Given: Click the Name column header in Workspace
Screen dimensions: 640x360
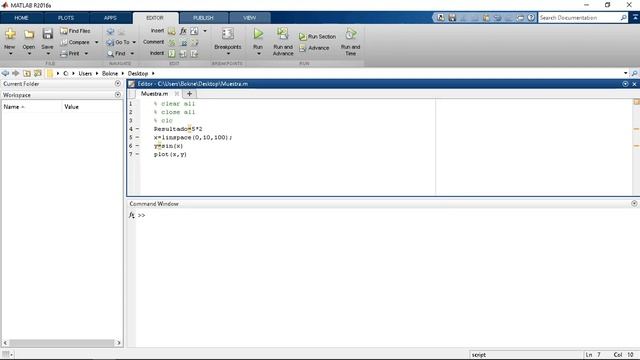Looking at the screenshot, I should [x=31, y=107].
